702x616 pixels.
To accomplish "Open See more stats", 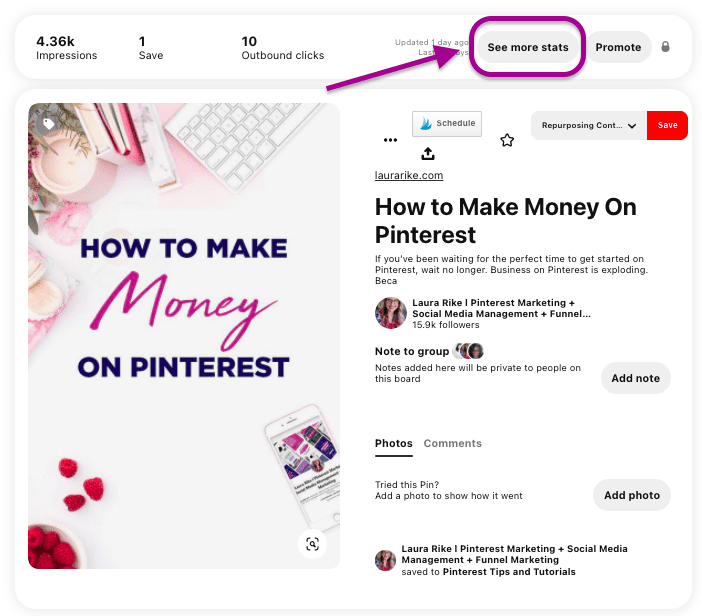I will (527, 47).
